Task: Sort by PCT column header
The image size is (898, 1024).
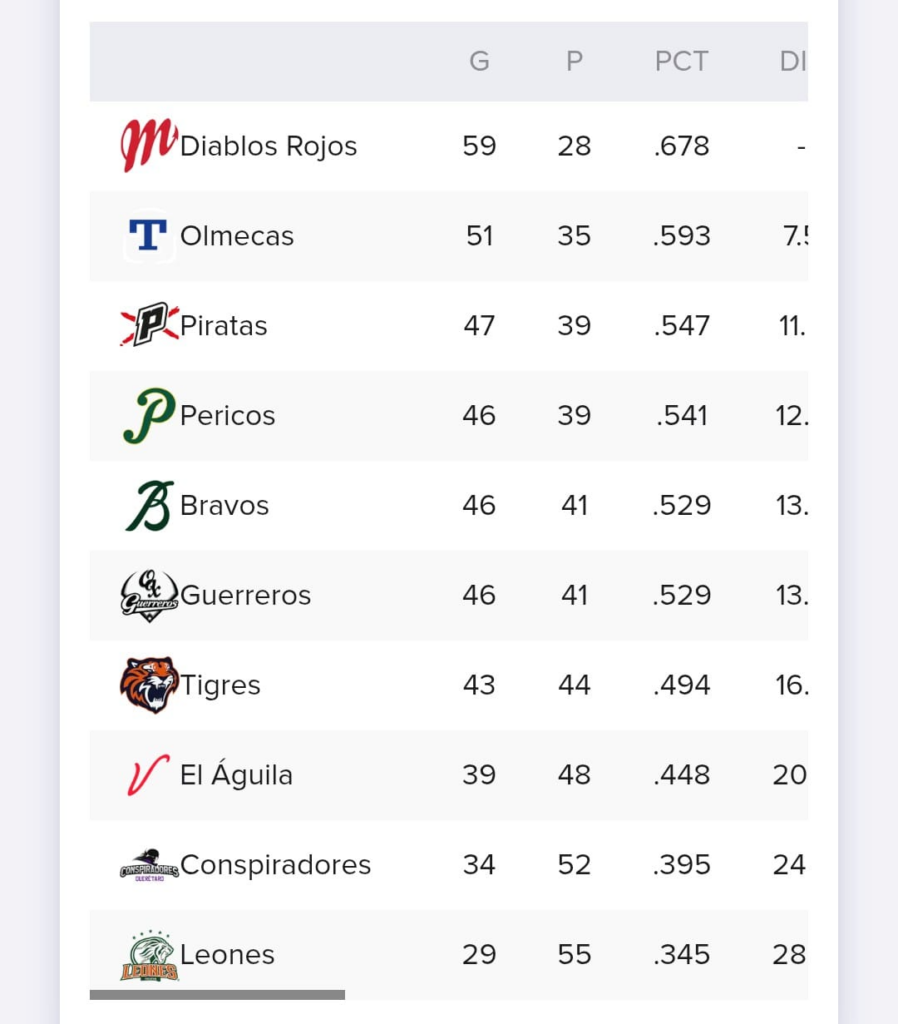Action: 681,61
